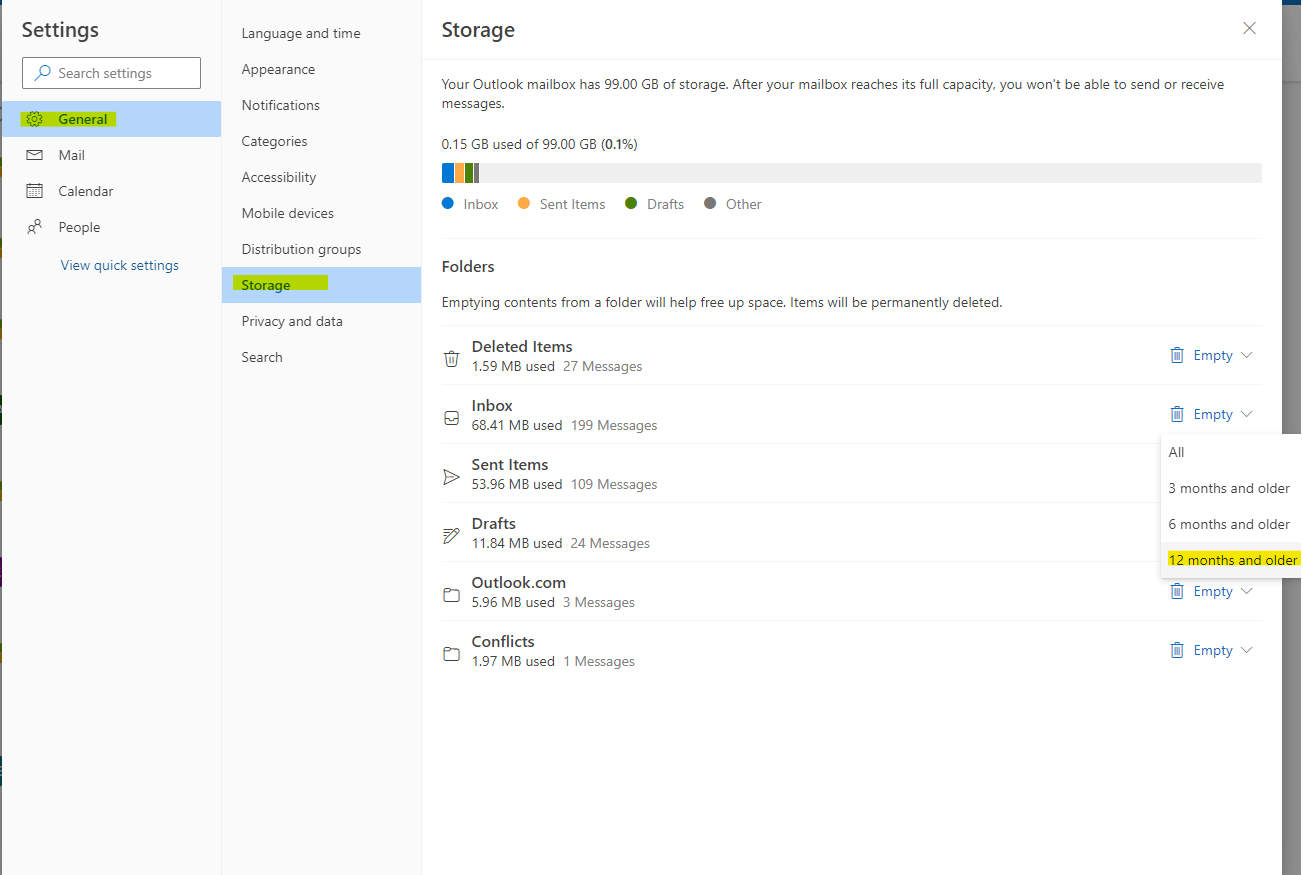Choose 3 months and older option
This screenshot has width=1303, height=875.
point(1231,488)
